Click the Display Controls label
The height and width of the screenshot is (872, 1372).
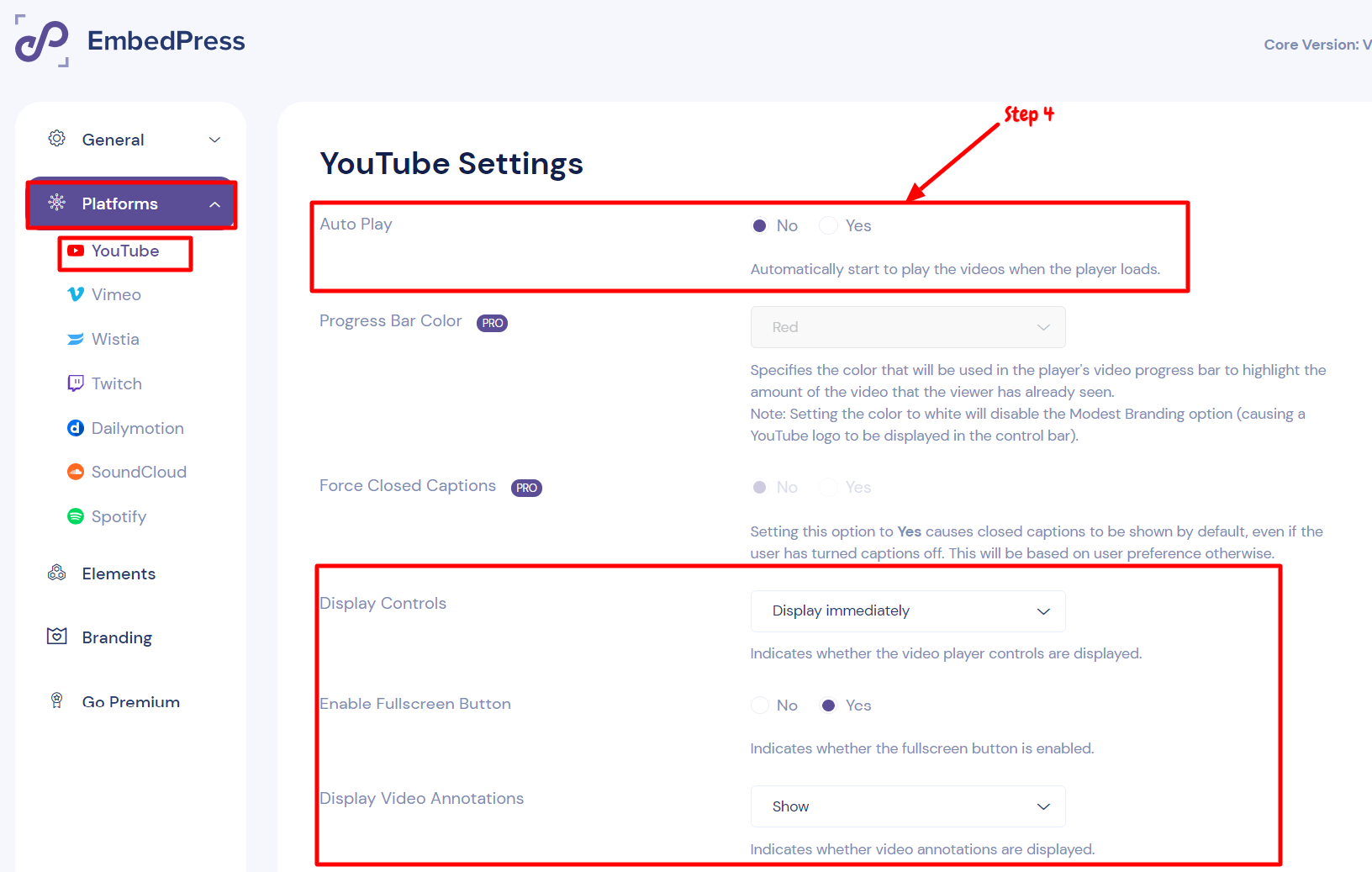tap(383, 603)
